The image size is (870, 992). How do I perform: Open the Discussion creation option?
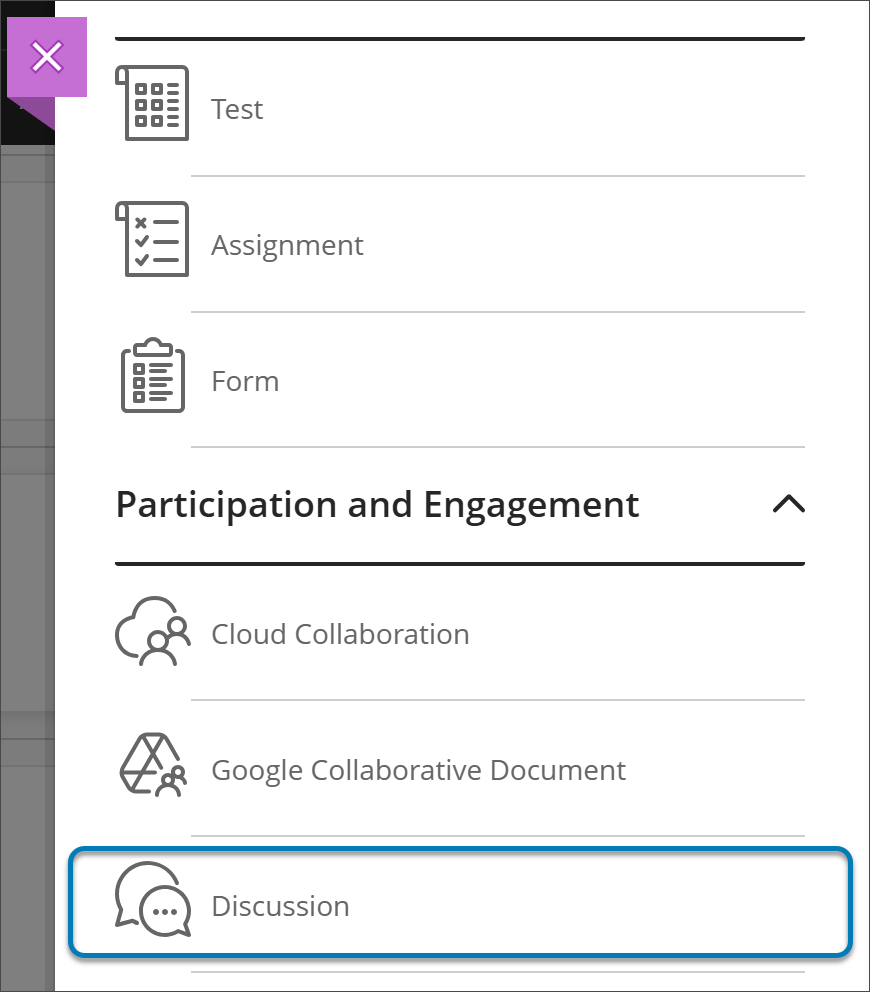[x=280, y=905]
